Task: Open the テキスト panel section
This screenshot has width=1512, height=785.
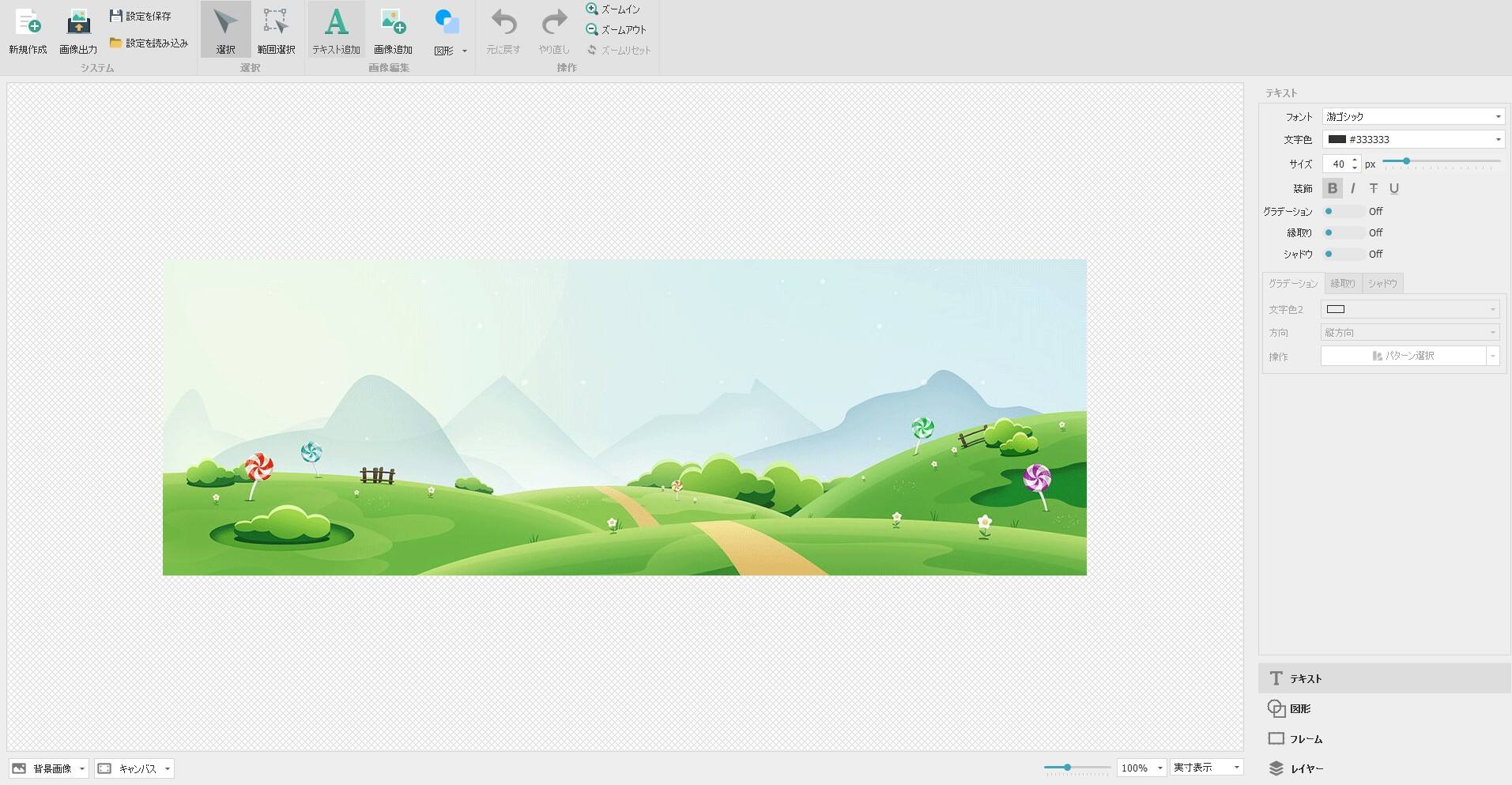Action: [x=1385, y=678]
